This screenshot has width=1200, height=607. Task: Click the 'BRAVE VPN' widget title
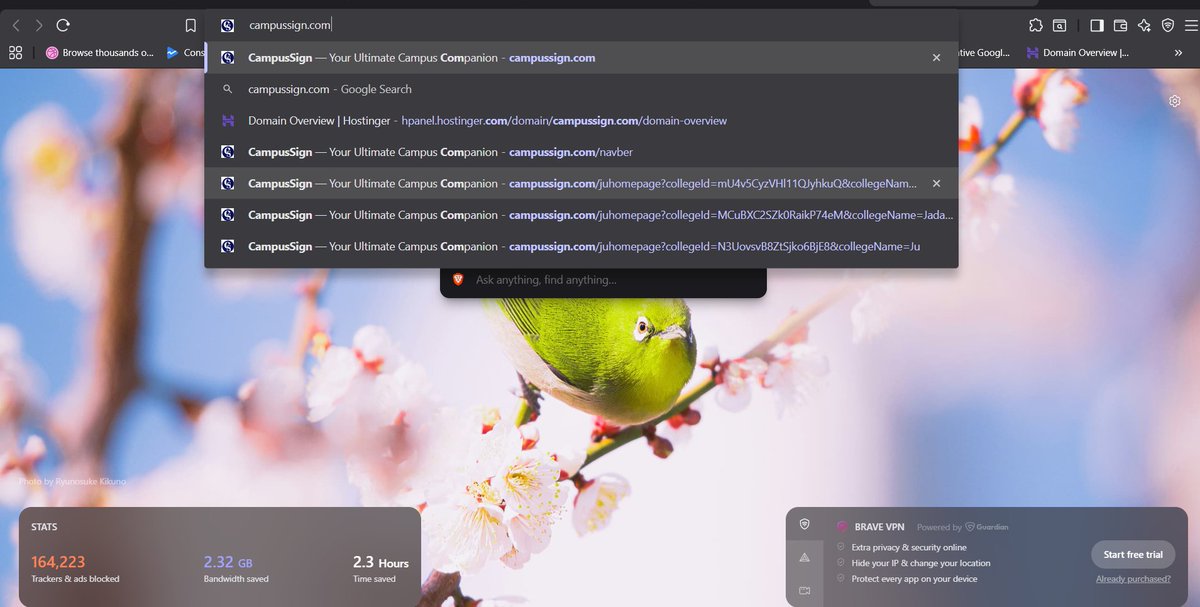tap(880, 526)
